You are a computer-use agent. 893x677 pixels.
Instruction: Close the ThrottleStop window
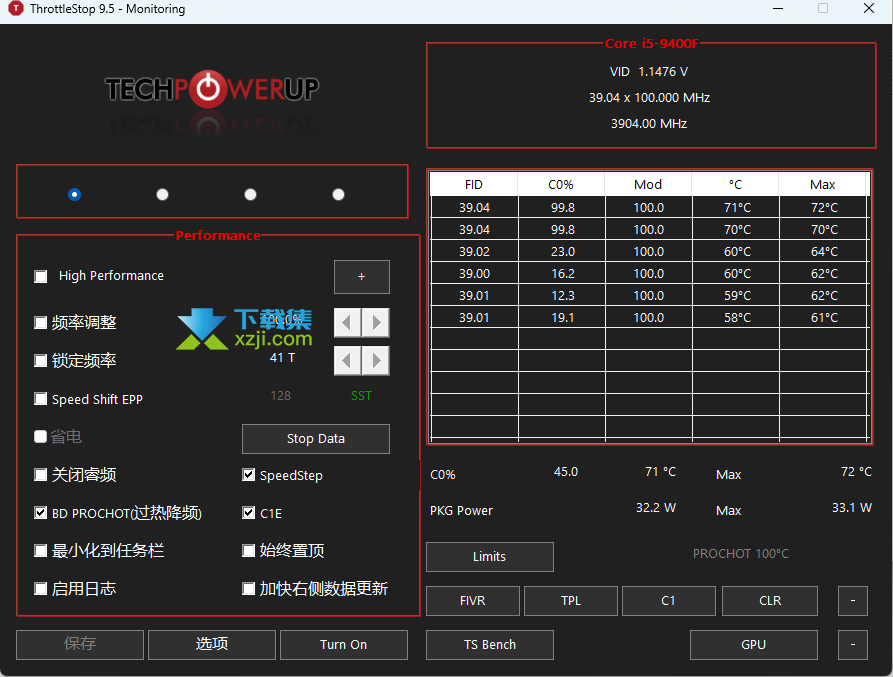coord(869,9)
